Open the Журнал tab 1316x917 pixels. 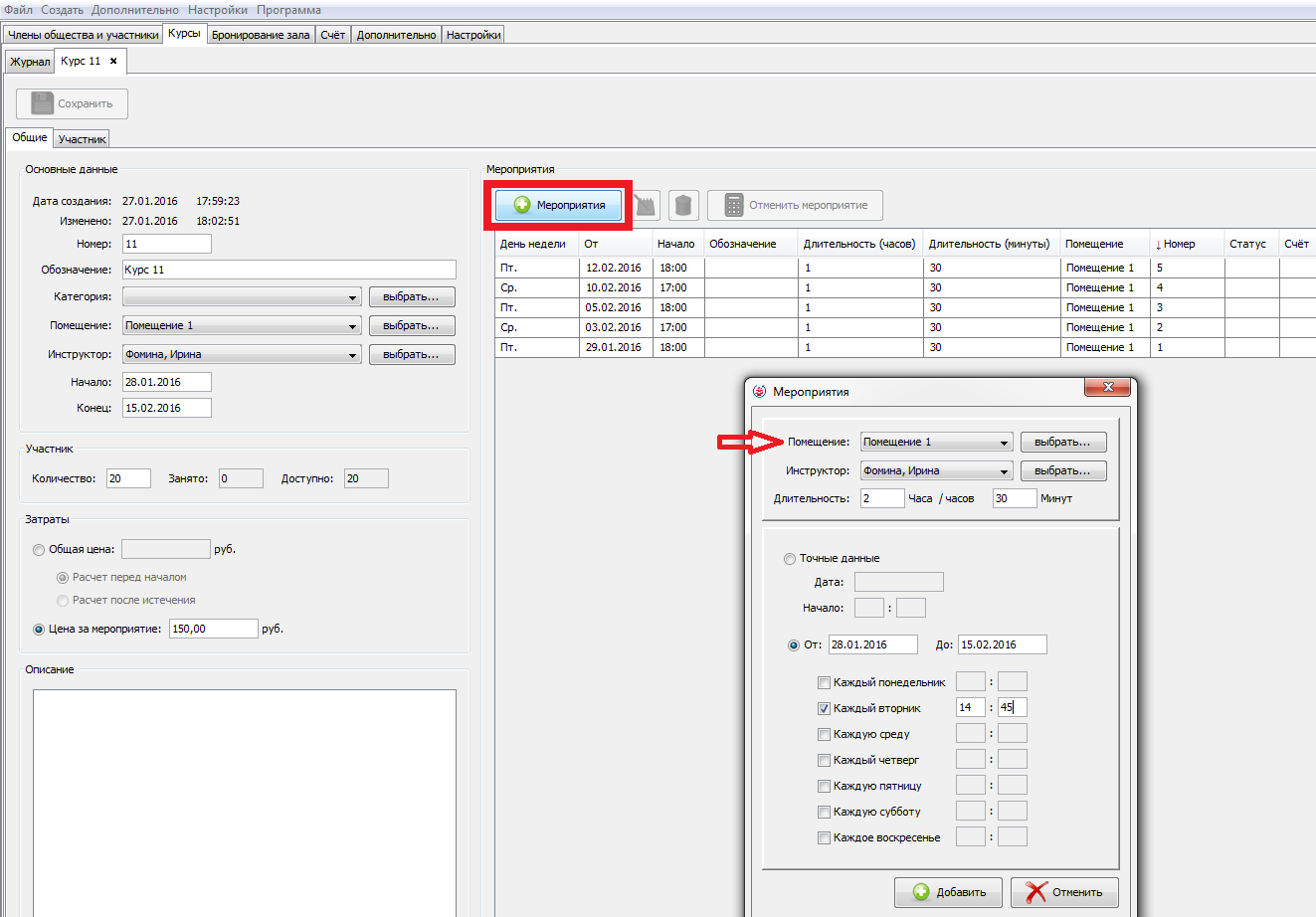point(30,62)
